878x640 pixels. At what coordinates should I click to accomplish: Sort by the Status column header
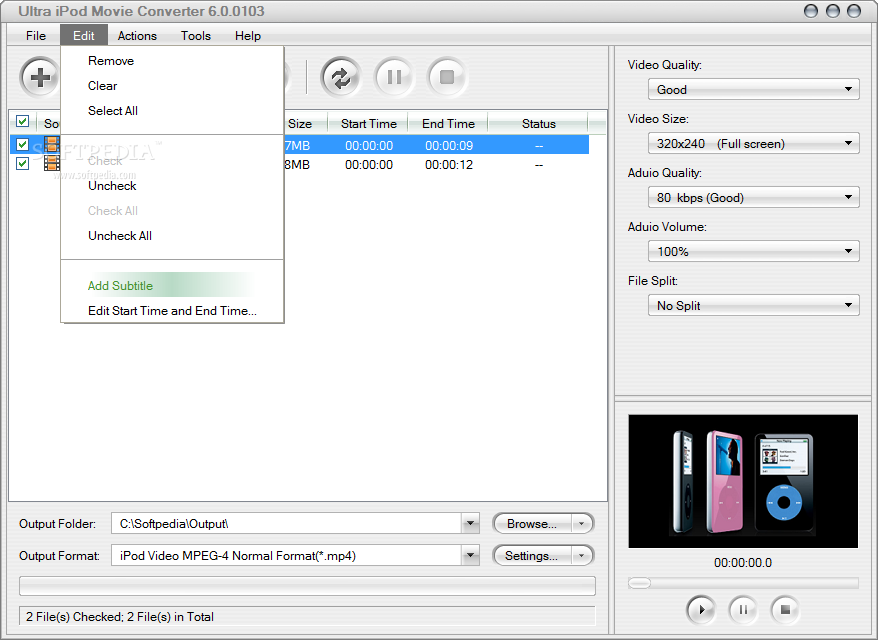click(x=539, y=123)
